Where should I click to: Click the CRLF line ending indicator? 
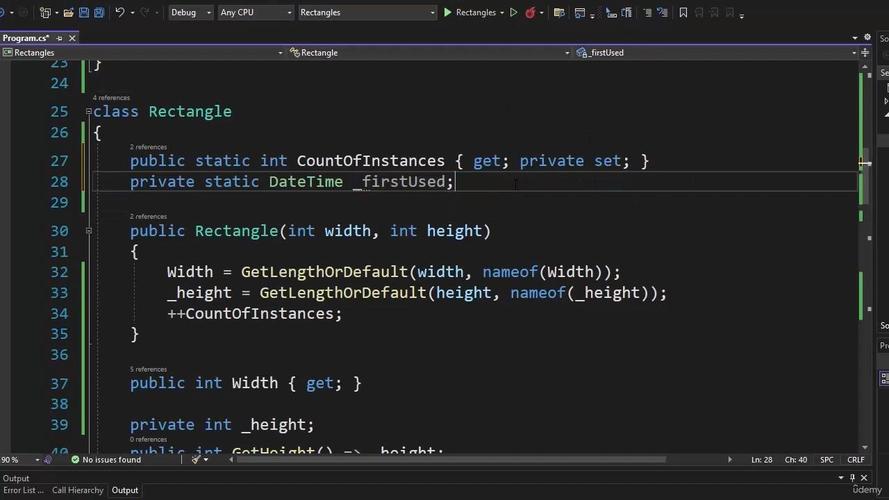tap(856, 460)
